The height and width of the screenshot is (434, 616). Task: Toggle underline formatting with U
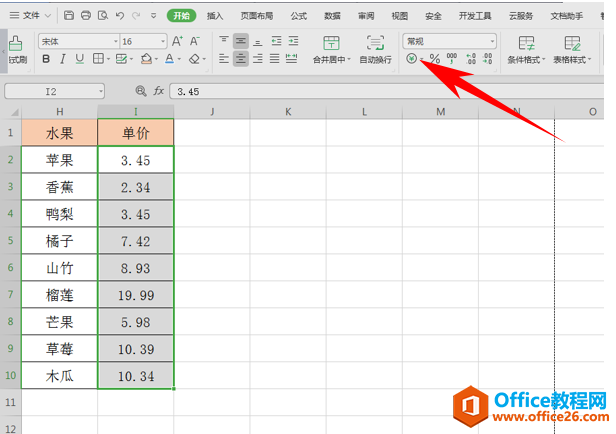click(80, 59)
